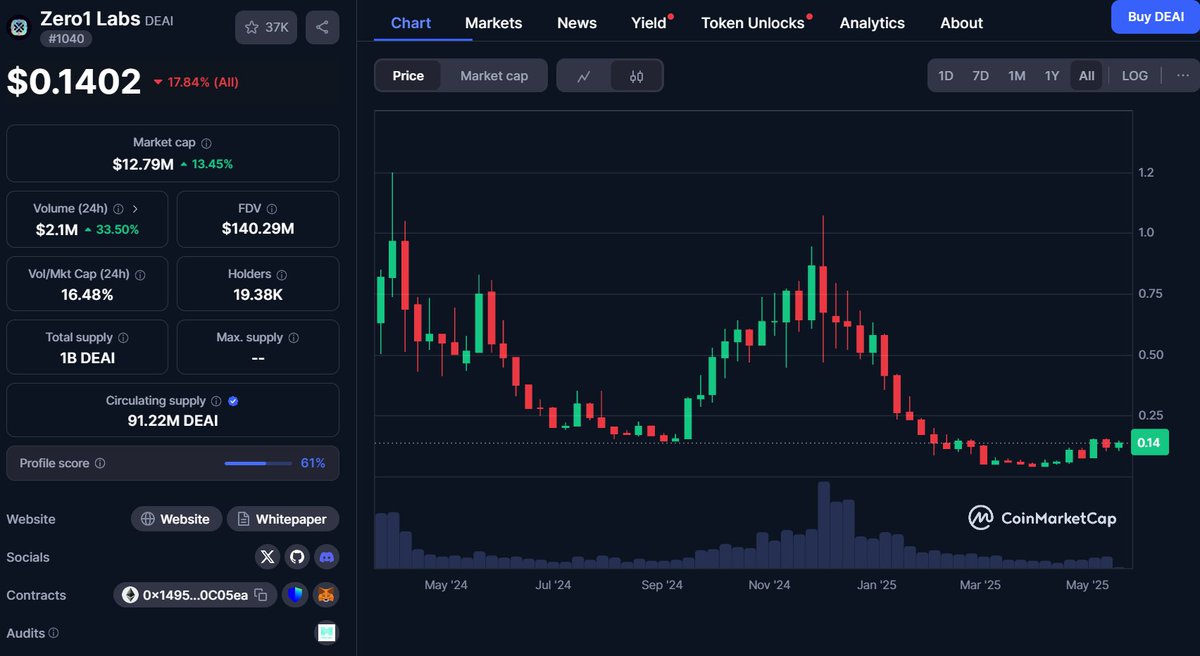Click the contract address 0×1495...0C05ea
This screenshot has height=656, width=1200.
point(194,595)
